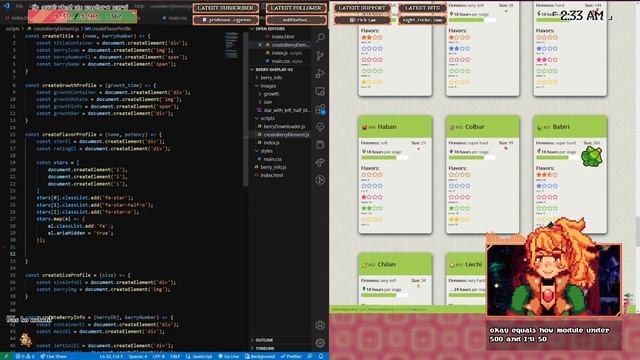Open the Remote Explorer icon
This screenshot has height=360, width=640.
tap(320, 91)
